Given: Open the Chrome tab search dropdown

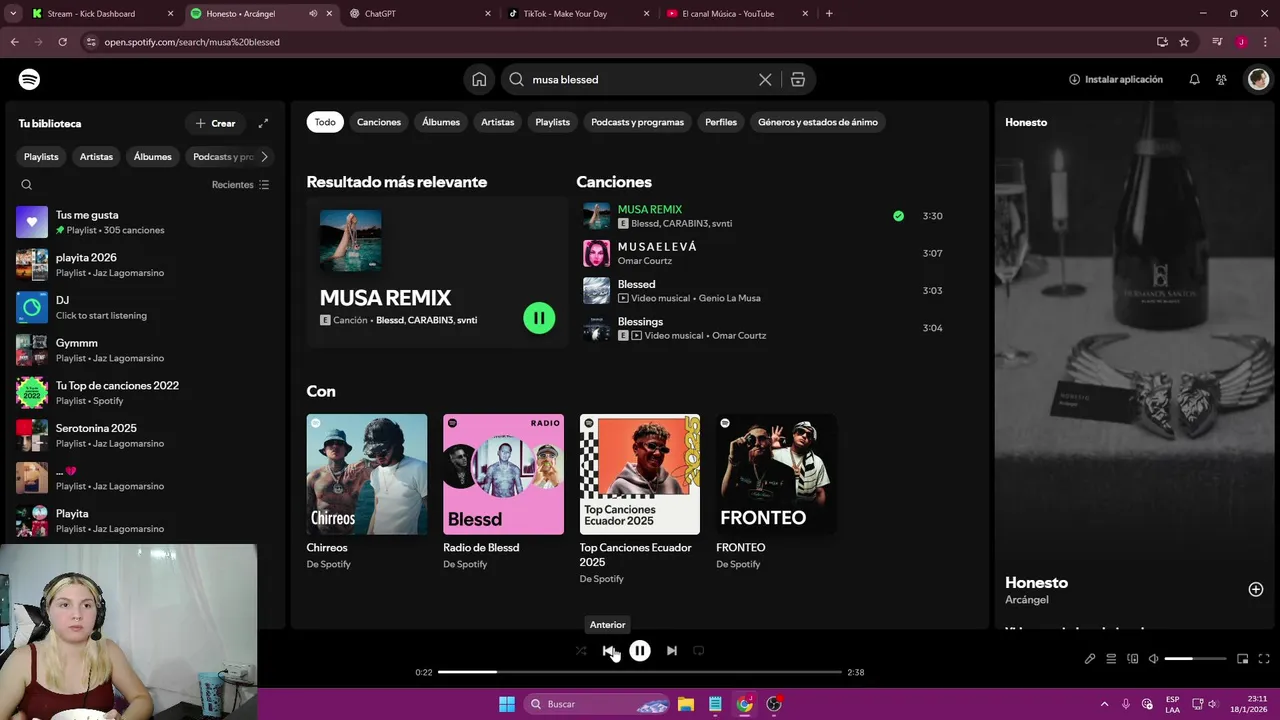Looking at the screenshot, I should point(13,14).
